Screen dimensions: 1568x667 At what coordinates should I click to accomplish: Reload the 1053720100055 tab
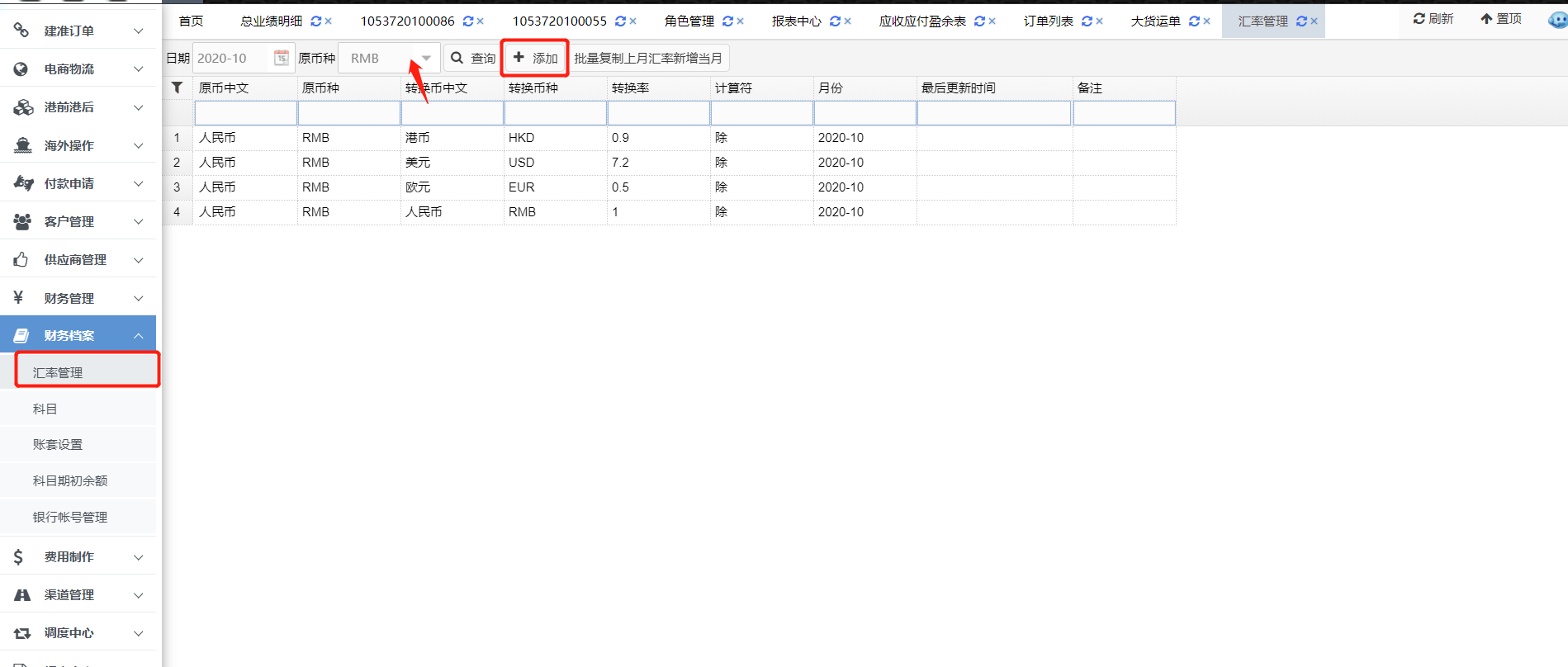coord(620,21)
